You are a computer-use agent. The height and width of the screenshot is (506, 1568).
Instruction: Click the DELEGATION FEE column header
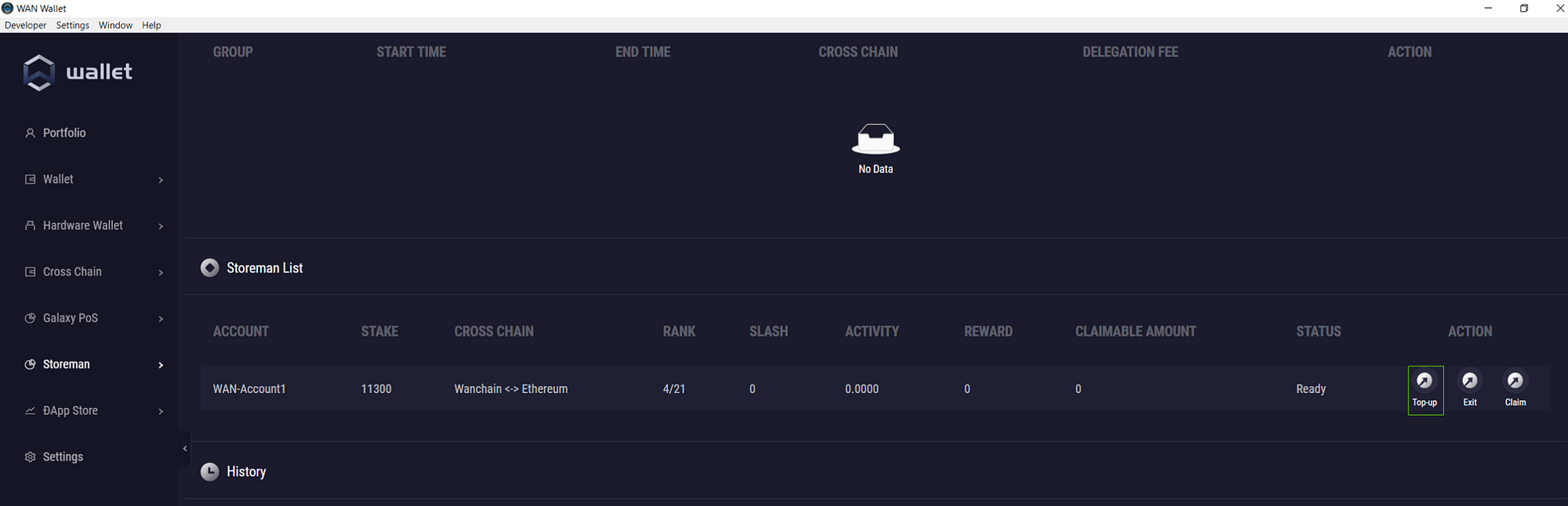click(x=1130, y=53)
